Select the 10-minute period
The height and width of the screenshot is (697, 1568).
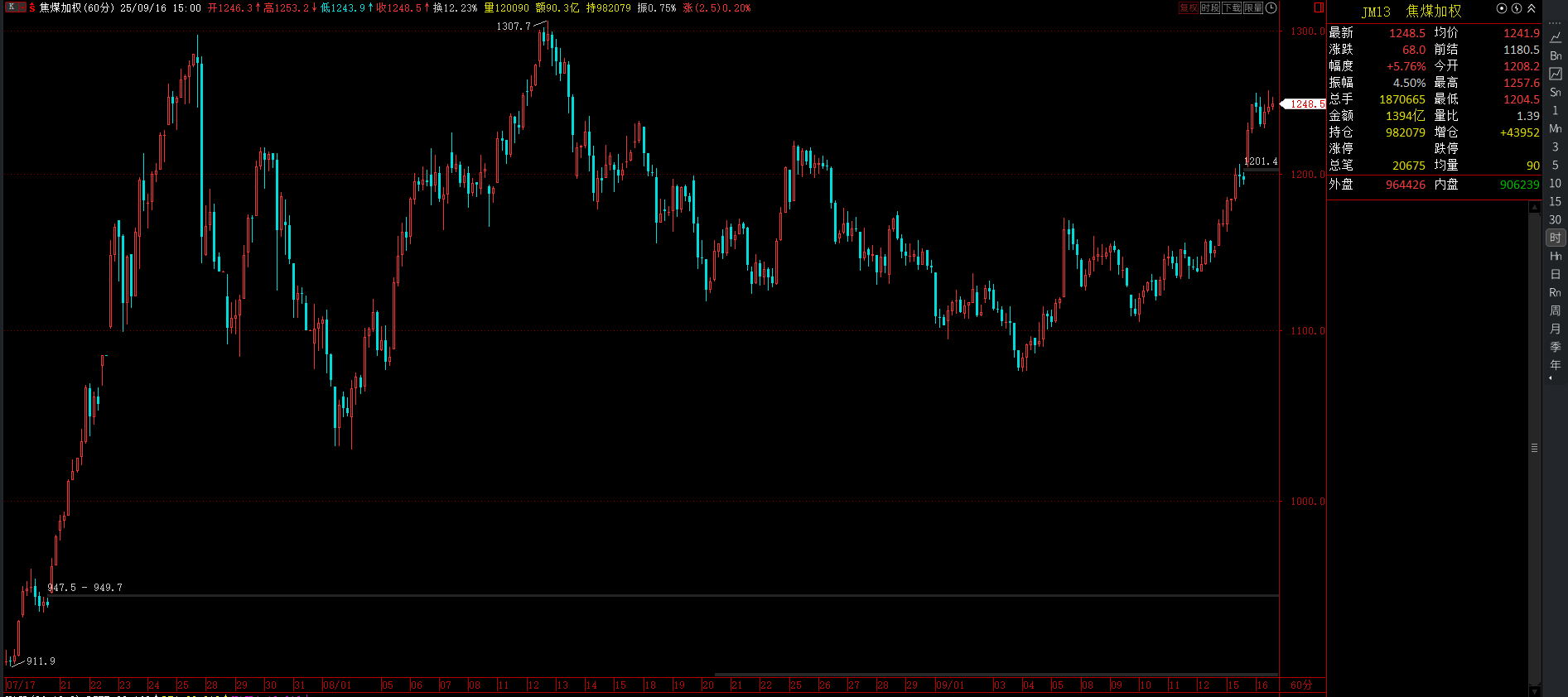click(x=1556, y=183)
